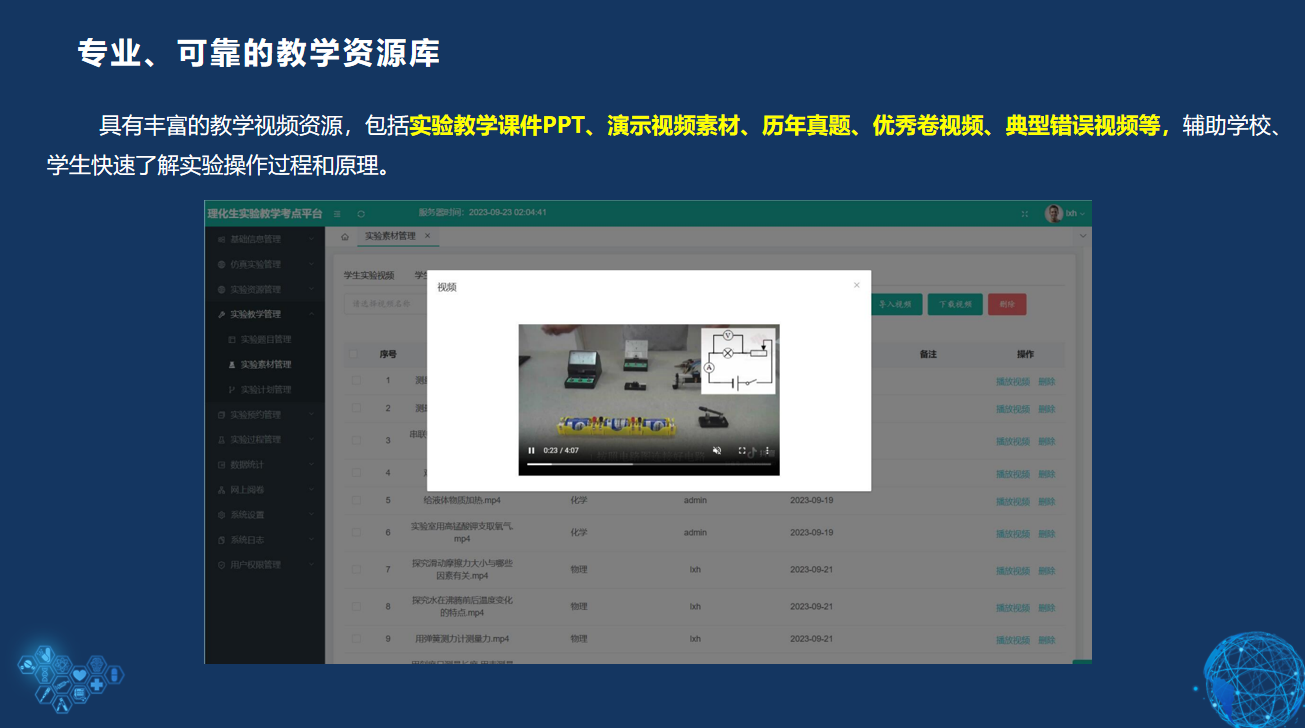Toggle page fullscreen icon near avatar
Viewport: 1305px width, 728px height.
tap(1024, 213)
